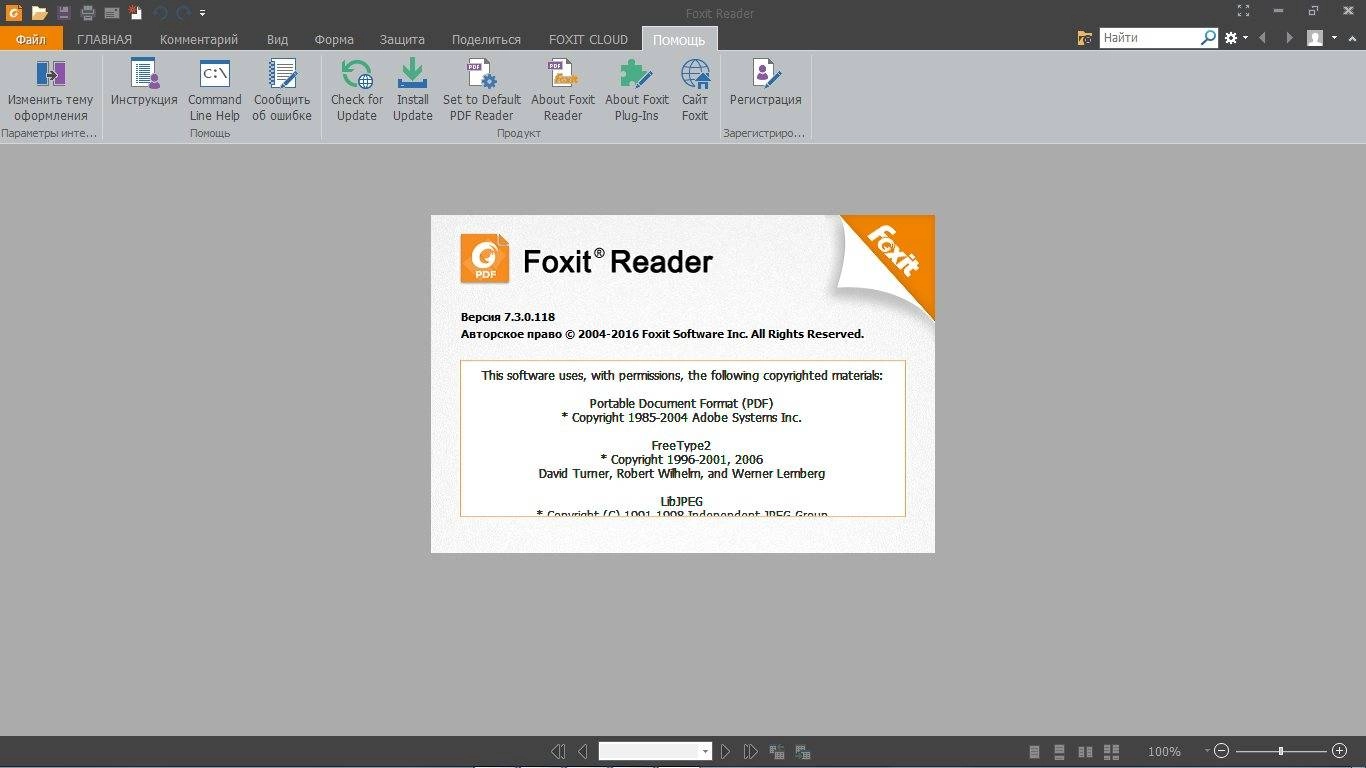Click the FreeType2 credits line
The height and width of the screenshot is (768, 1366).
[x=681, y=446]
